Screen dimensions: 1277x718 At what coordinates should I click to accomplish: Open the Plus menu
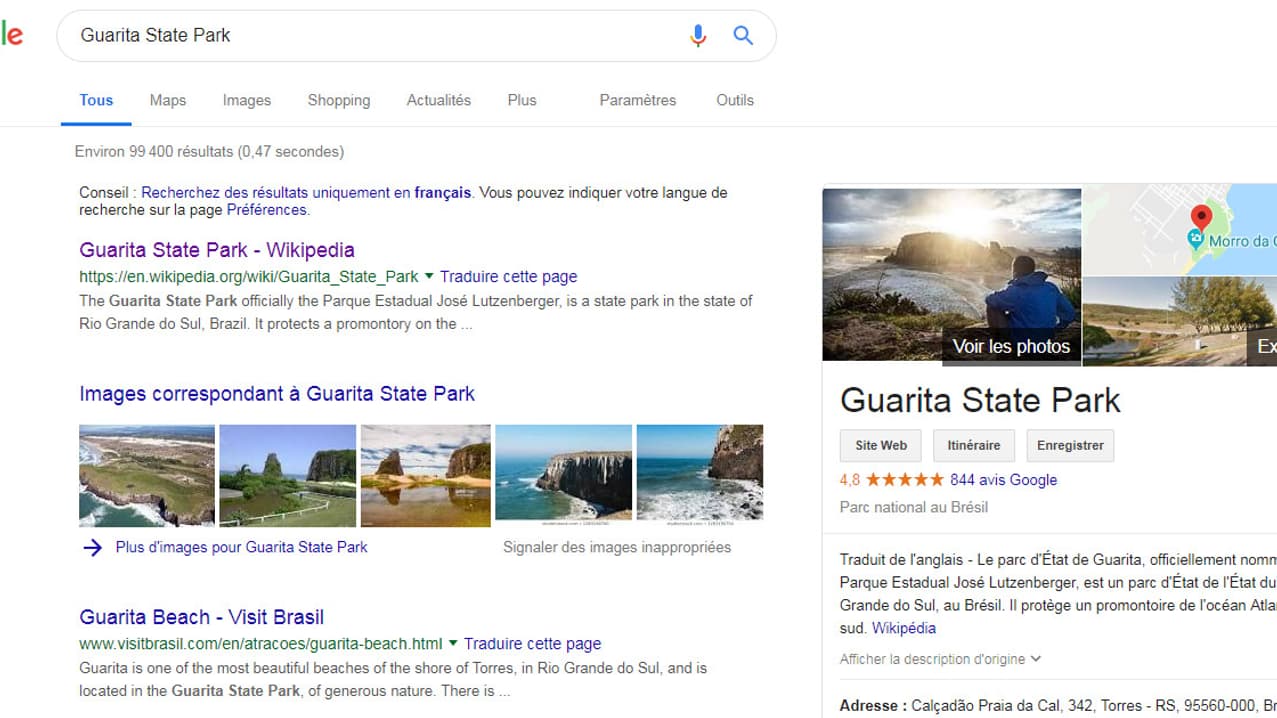click(522, 100)
